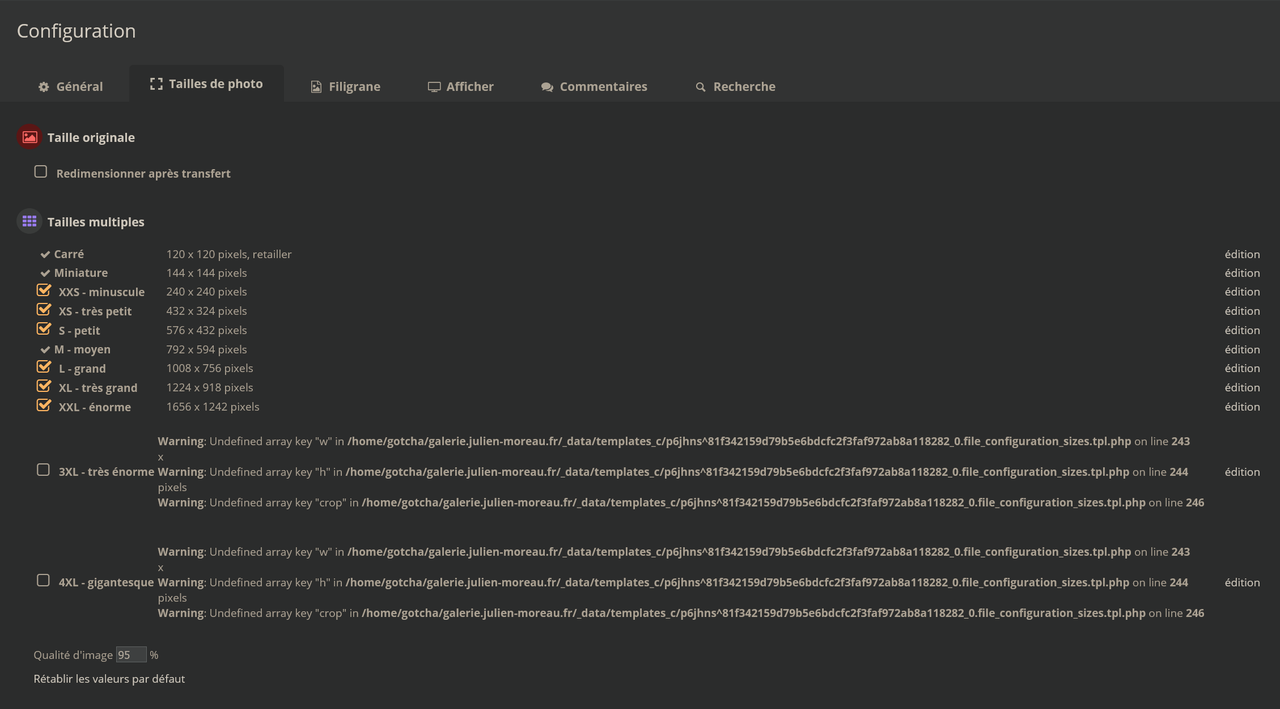Open édition for 3XL - très énorme
Image resolution: width=1280 pixels, height=709 pixels.
coord(1242,472)
